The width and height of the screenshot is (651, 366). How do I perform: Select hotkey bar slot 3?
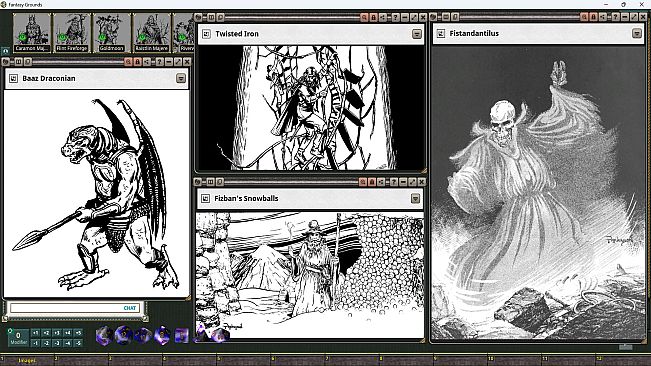[x=135, y=360]
